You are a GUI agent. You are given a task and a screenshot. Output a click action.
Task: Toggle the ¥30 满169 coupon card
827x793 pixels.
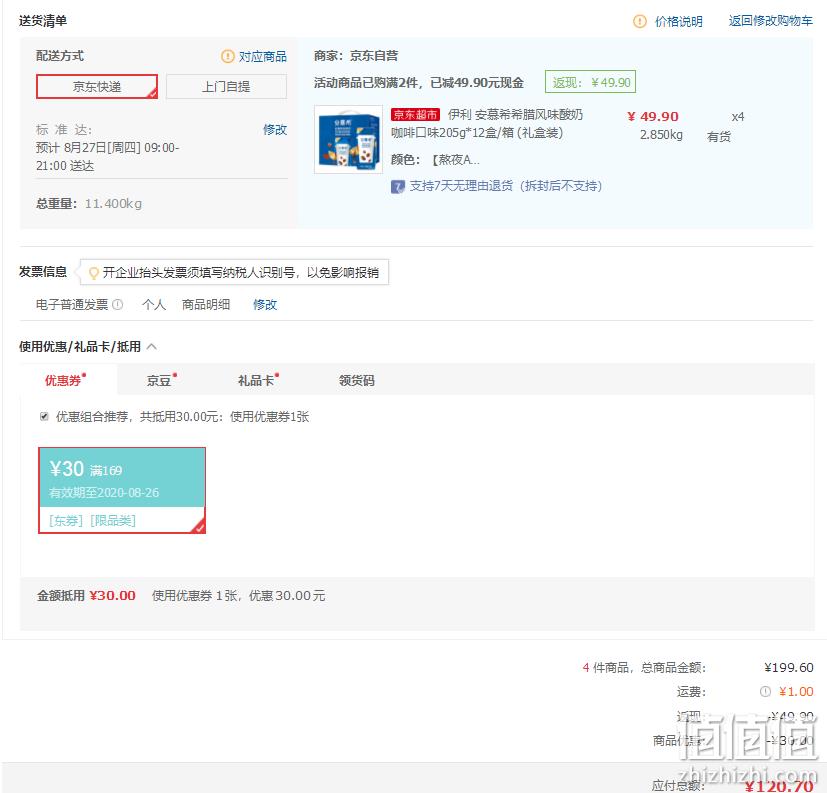click(x=122, y=490)
